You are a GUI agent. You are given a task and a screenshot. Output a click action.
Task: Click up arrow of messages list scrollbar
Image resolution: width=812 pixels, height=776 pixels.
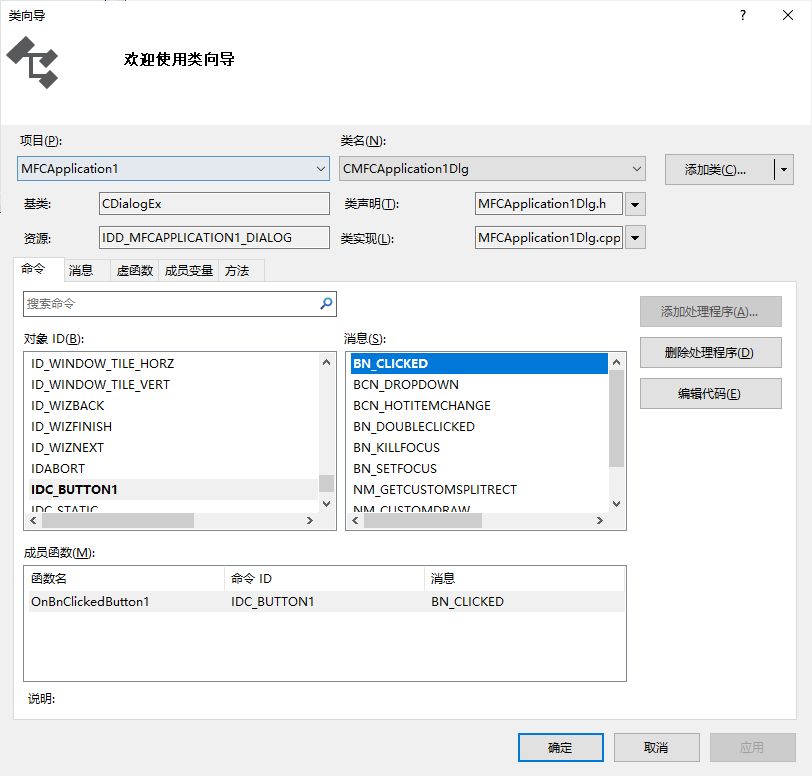[x=616, y=362]
